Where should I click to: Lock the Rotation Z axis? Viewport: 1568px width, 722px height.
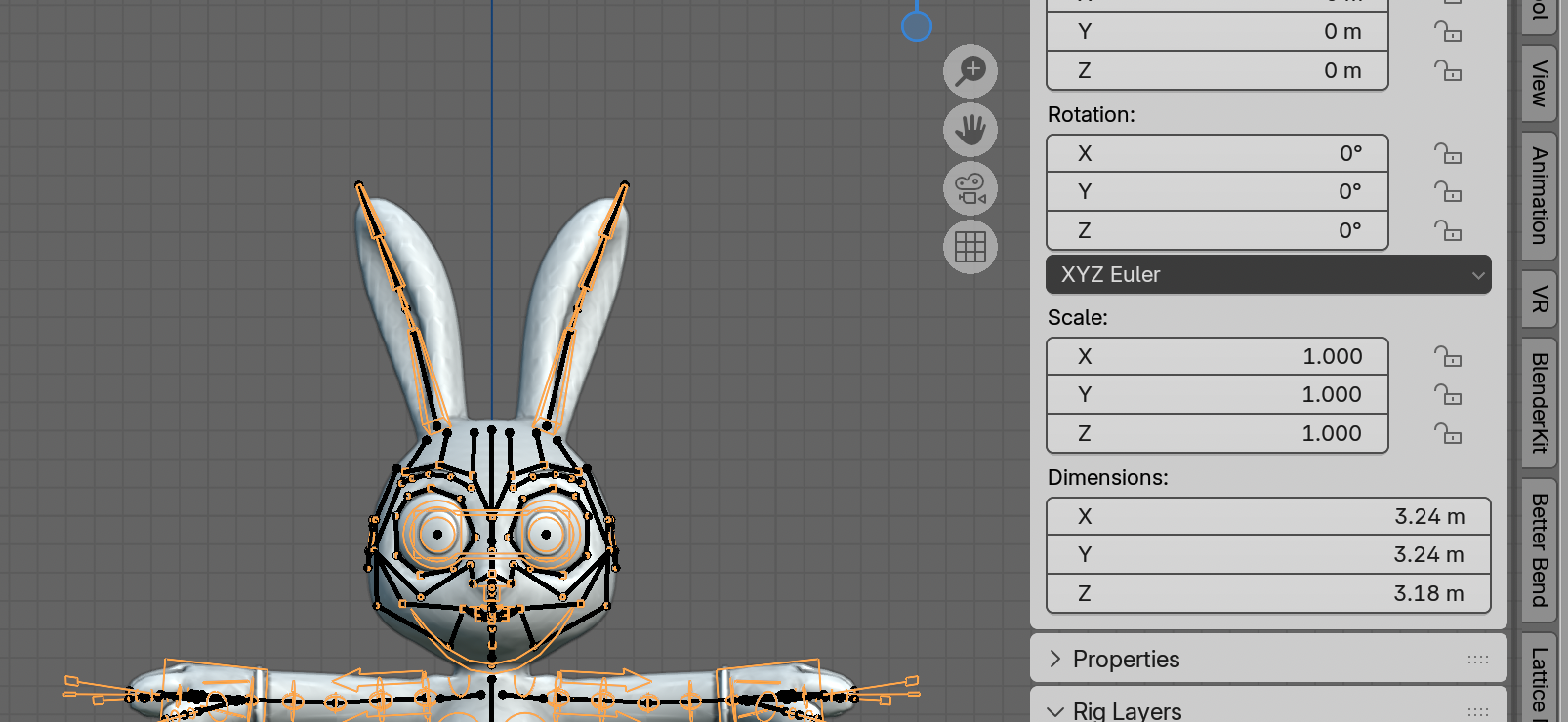click(1448, 231)
